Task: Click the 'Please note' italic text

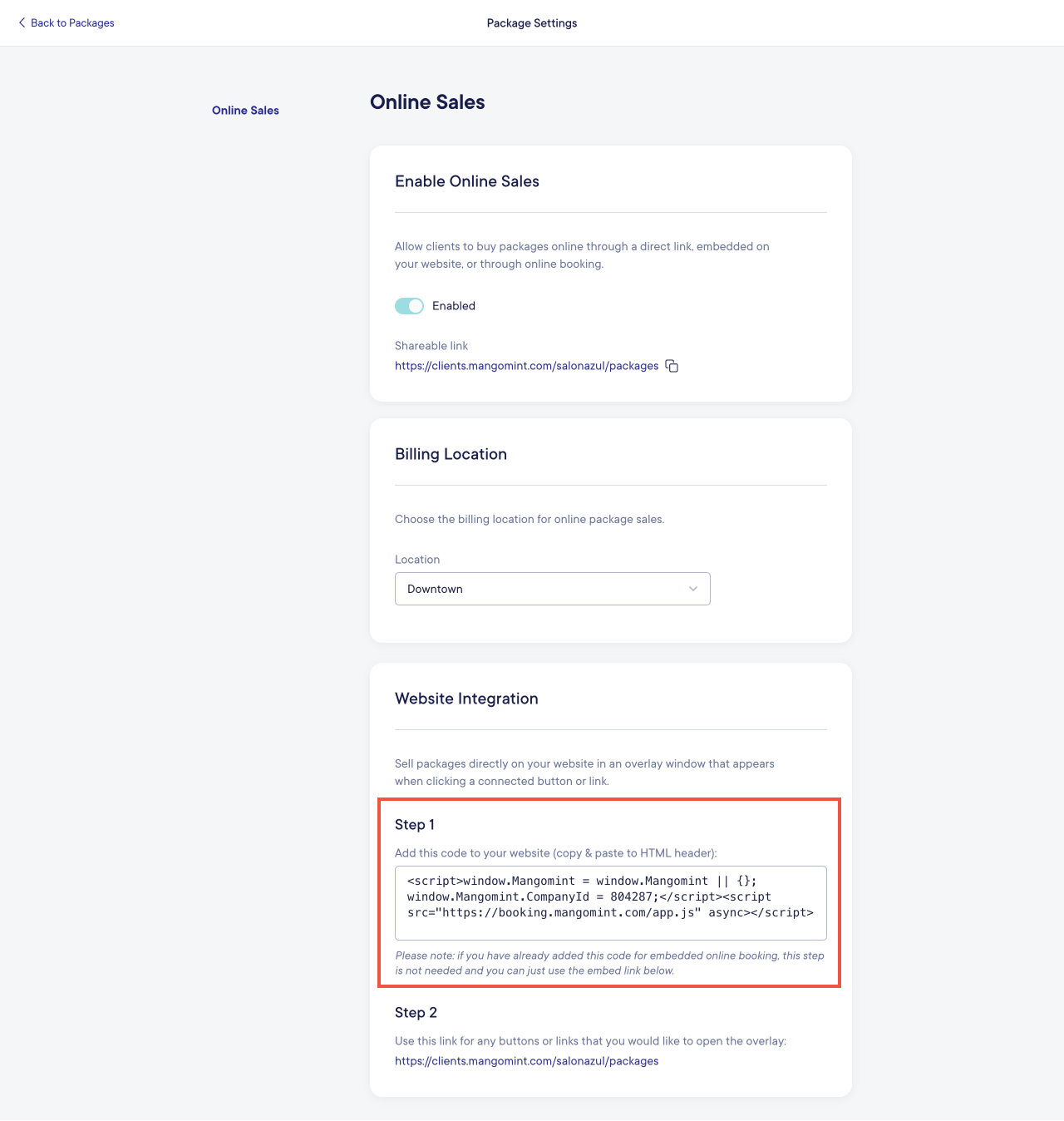Action: (x=610, y=963)
